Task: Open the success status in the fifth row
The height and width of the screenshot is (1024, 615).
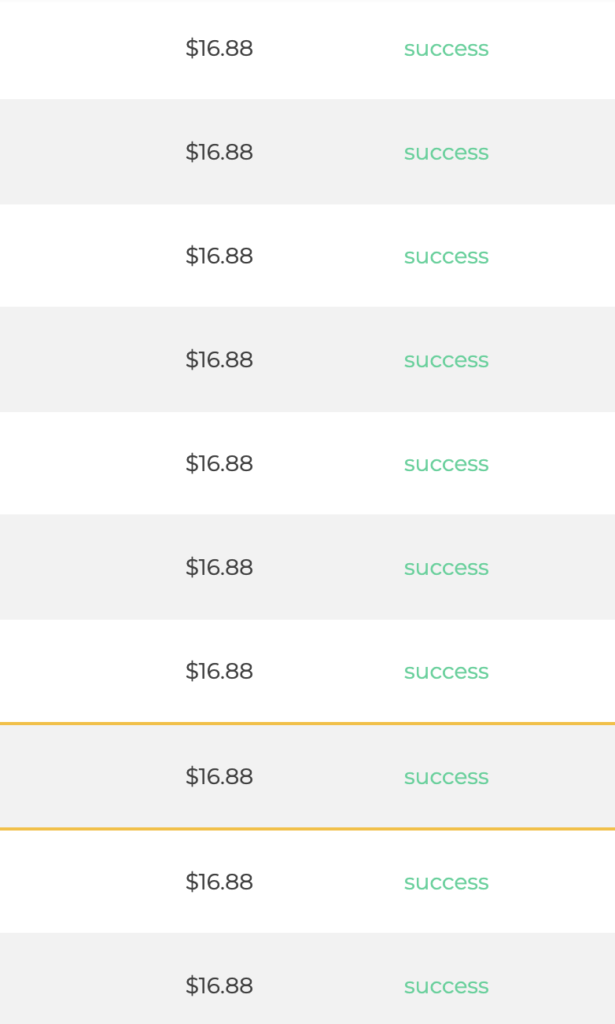Action: tap(446, 464)
